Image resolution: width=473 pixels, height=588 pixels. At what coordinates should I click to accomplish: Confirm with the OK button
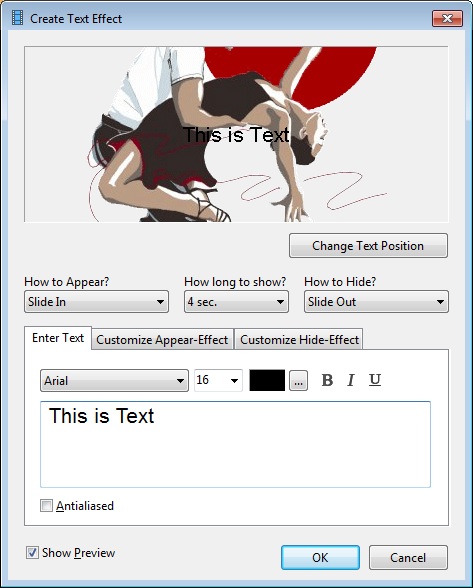[320, 557]
